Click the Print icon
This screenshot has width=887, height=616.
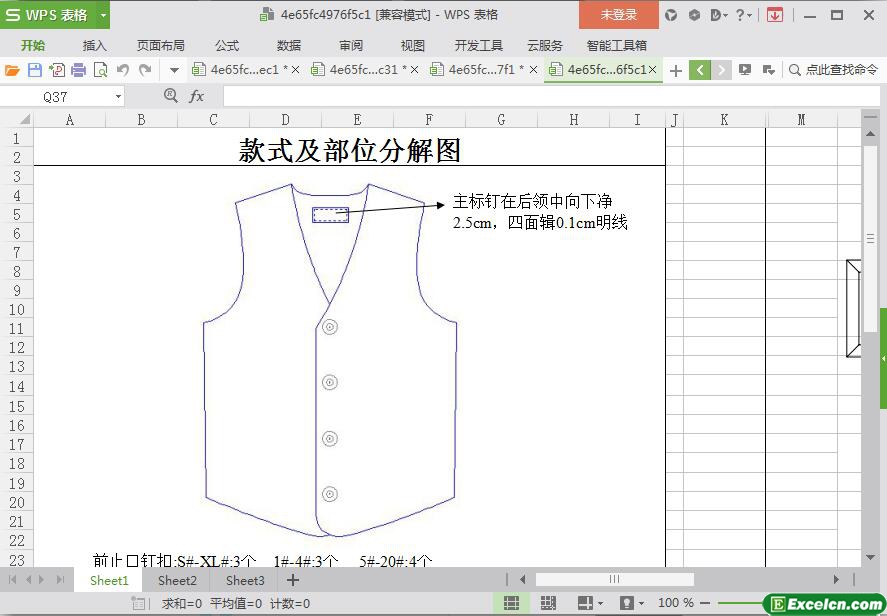click(79, 70)
